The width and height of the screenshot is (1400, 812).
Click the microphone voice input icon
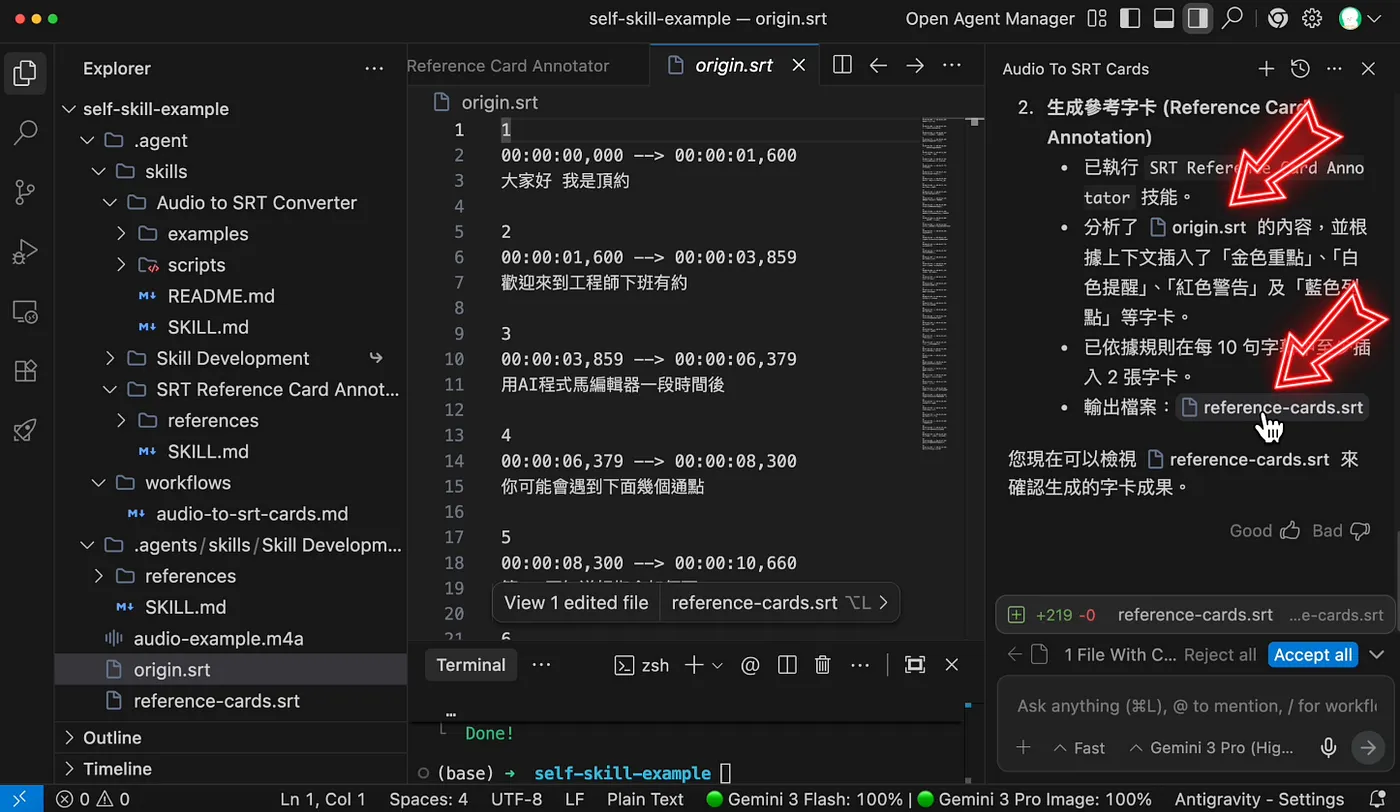[x=1329, y=747]
